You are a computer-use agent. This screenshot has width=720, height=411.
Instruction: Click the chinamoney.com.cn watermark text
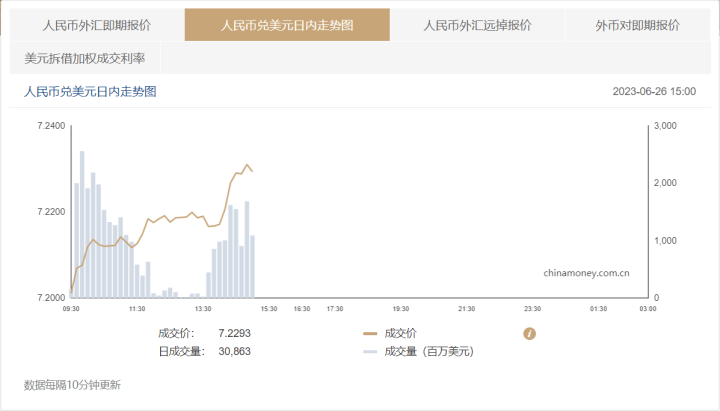point(586,272)
